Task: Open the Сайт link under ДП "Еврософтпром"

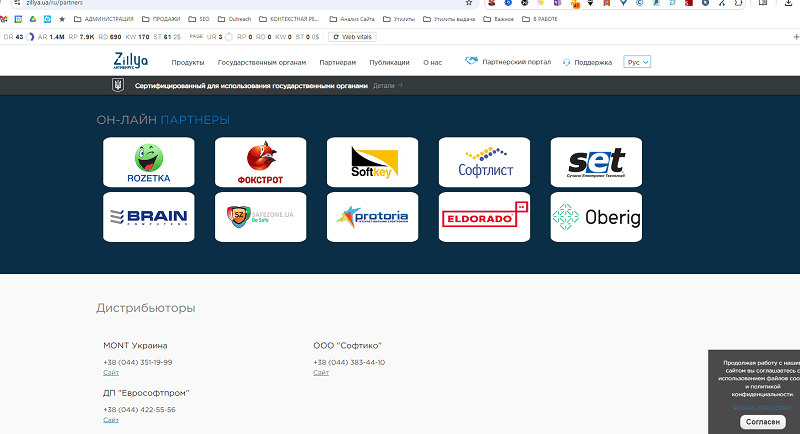Action: coord(111,420)
